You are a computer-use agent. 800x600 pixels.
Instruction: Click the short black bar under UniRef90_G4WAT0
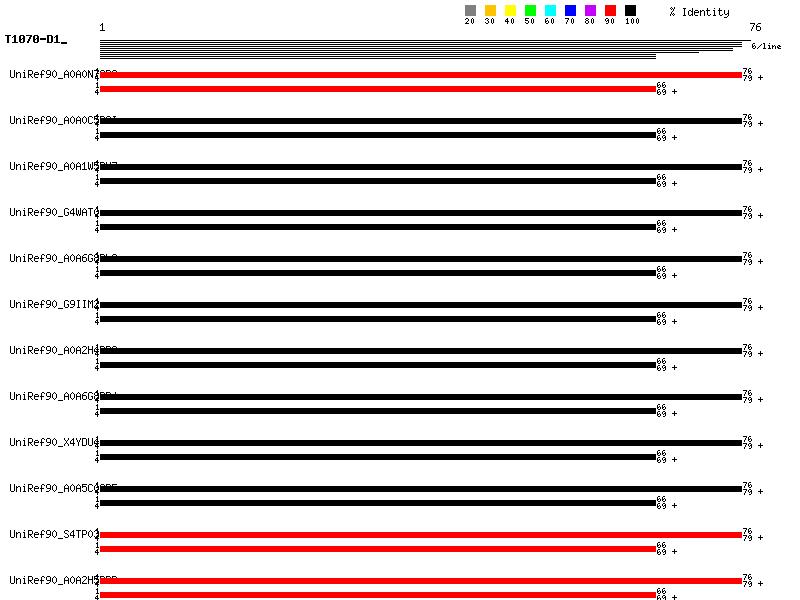tap(377, 227)
